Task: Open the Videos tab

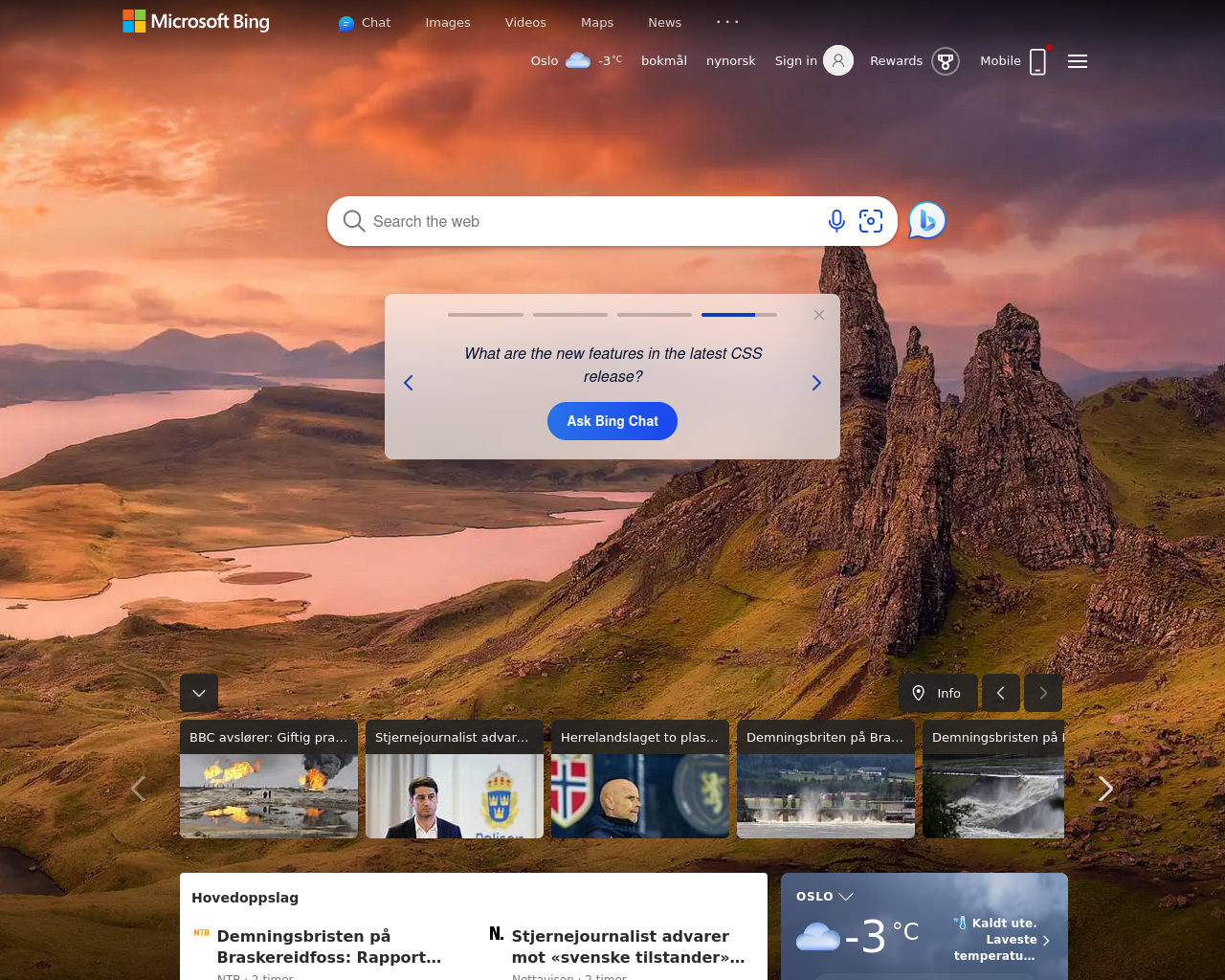Action: (x=525, y=23)
